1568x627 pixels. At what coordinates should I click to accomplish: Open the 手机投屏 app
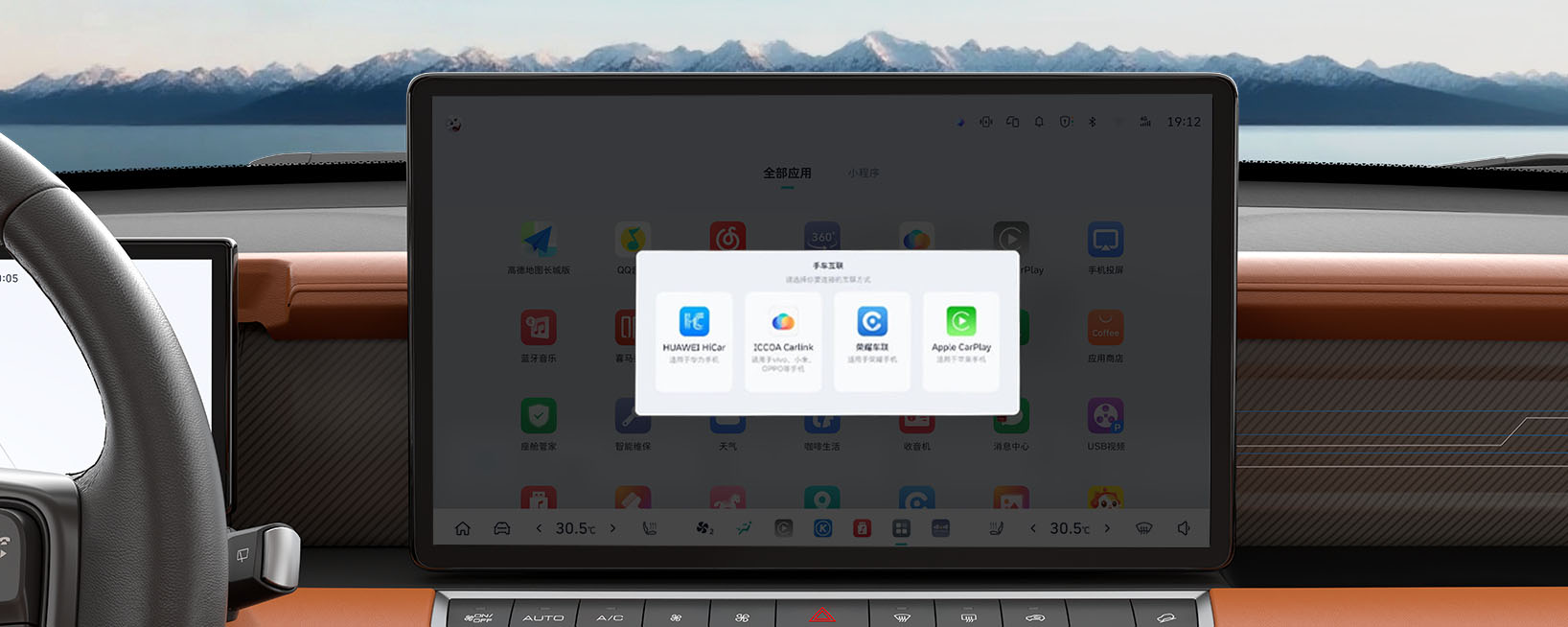coord(1105,247)
